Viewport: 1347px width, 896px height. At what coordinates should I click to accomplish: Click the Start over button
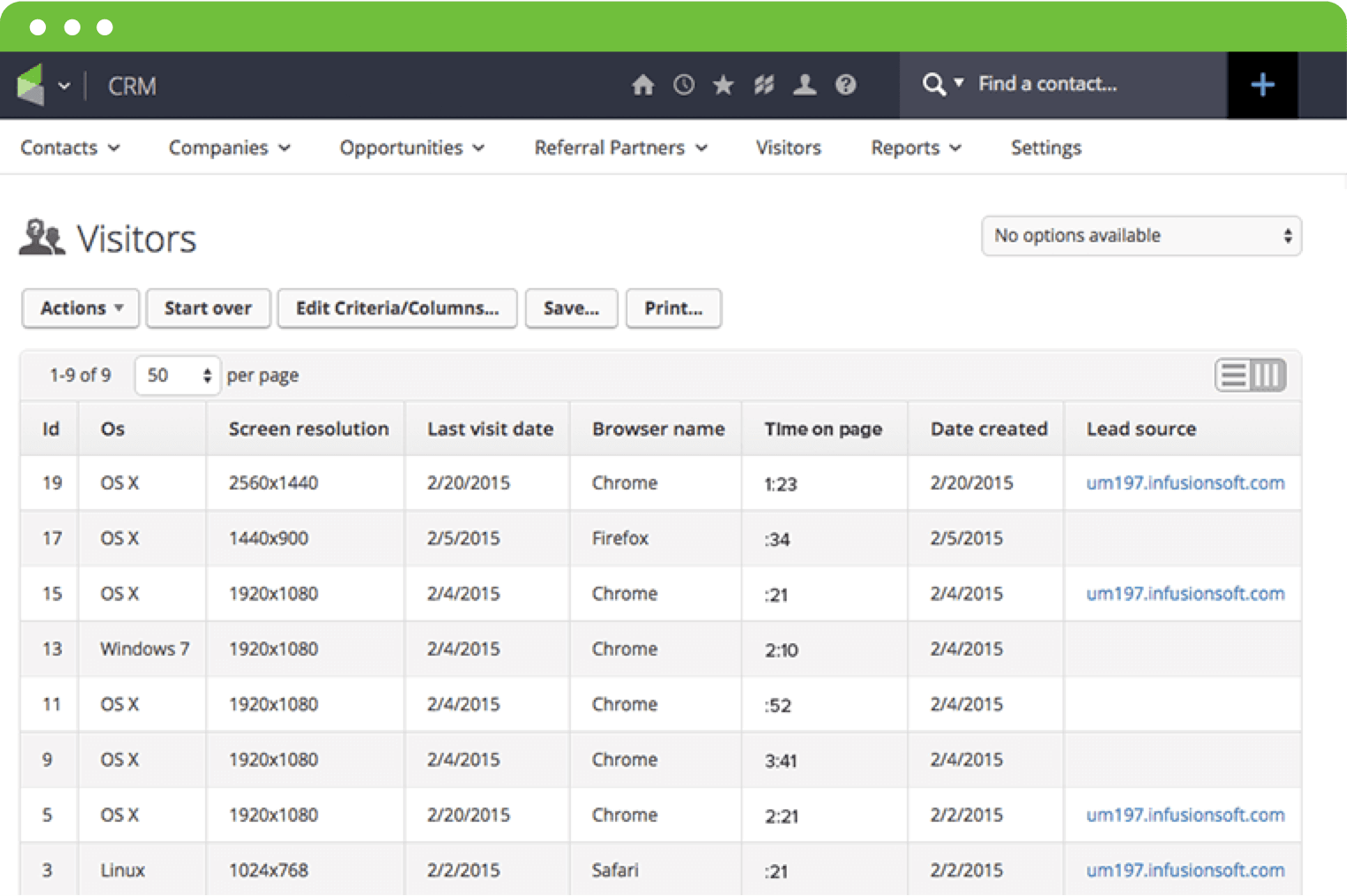coord(208,308)
